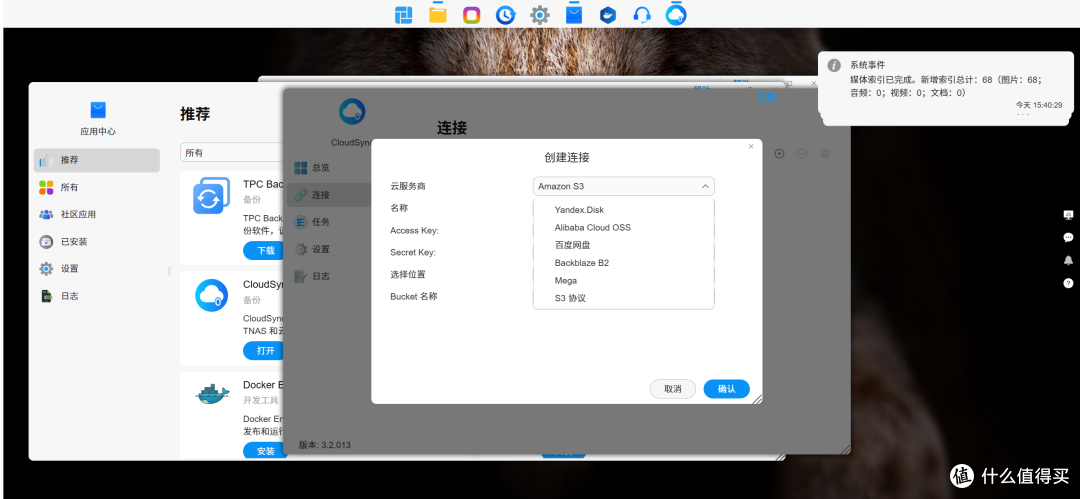1080x499 pixels.
Task: Open the Docker whale hexagon dock icon
Action: point(608,14)
